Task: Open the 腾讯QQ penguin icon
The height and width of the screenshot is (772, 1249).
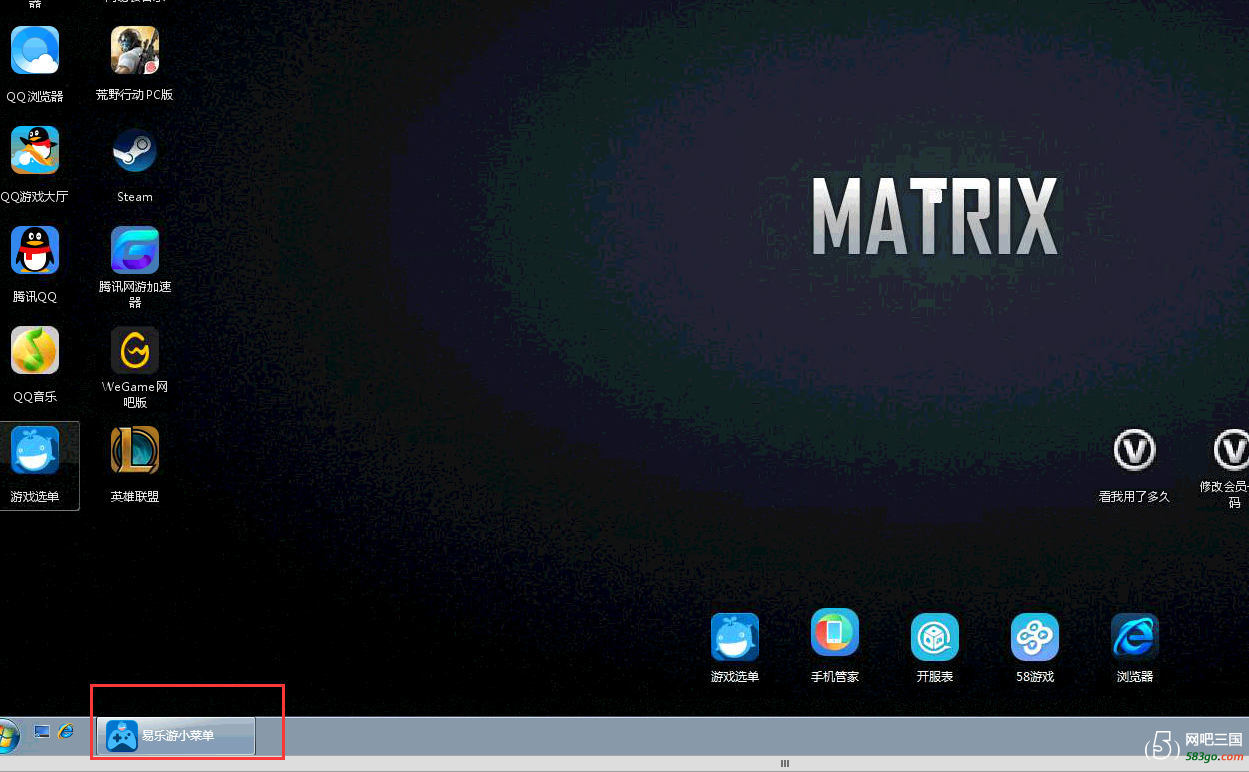Action: click(35, 251)
